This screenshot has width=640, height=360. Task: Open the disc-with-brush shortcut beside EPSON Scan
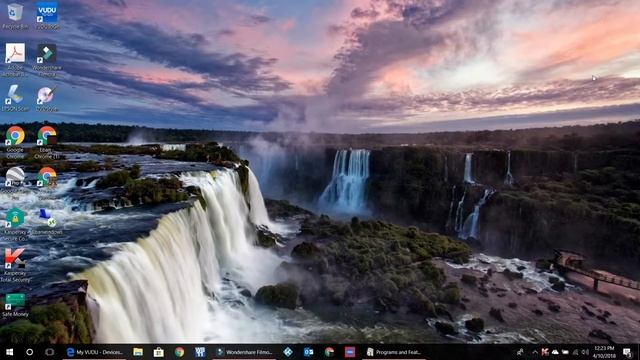47,98
